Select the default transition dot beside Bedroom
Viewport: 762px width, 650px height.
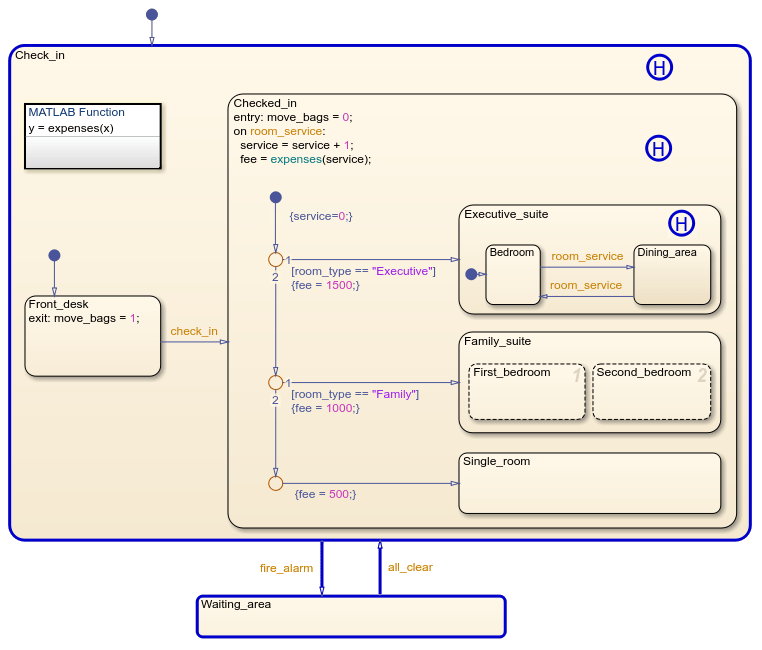(471, 274)
